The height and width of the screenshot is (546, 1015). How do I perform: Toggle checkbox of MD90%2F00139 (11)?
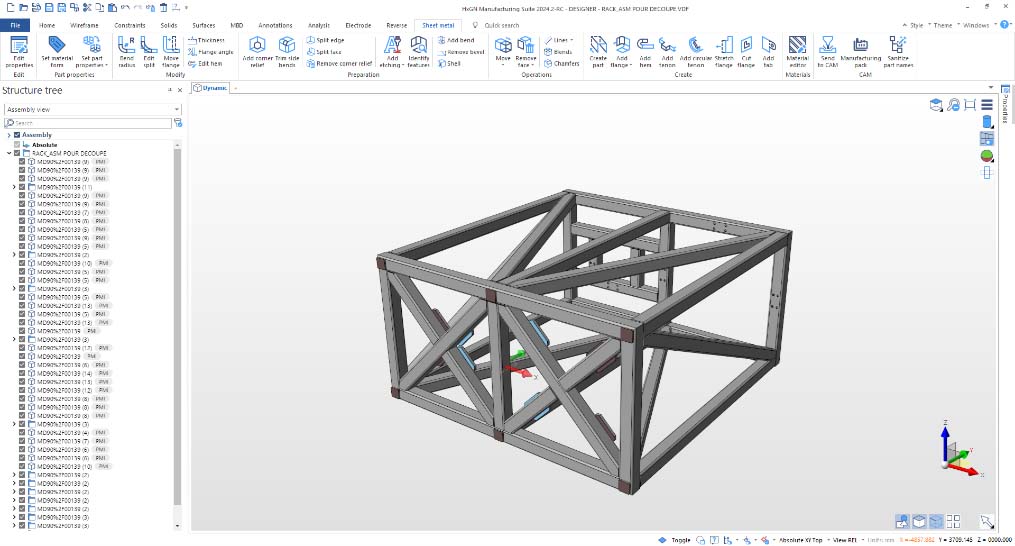[x=22, y=187]
